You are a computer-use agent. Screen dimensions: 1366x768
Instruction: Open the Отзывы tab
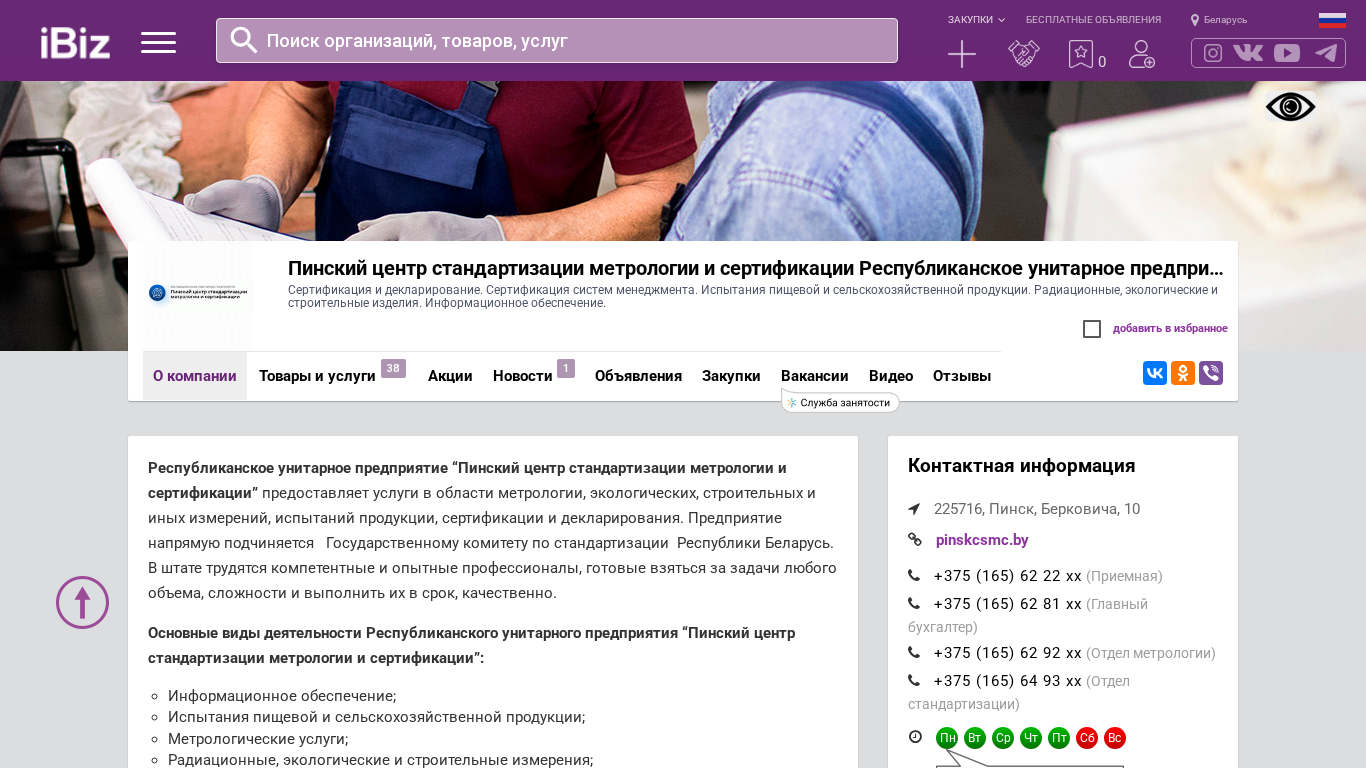point(962,376)
